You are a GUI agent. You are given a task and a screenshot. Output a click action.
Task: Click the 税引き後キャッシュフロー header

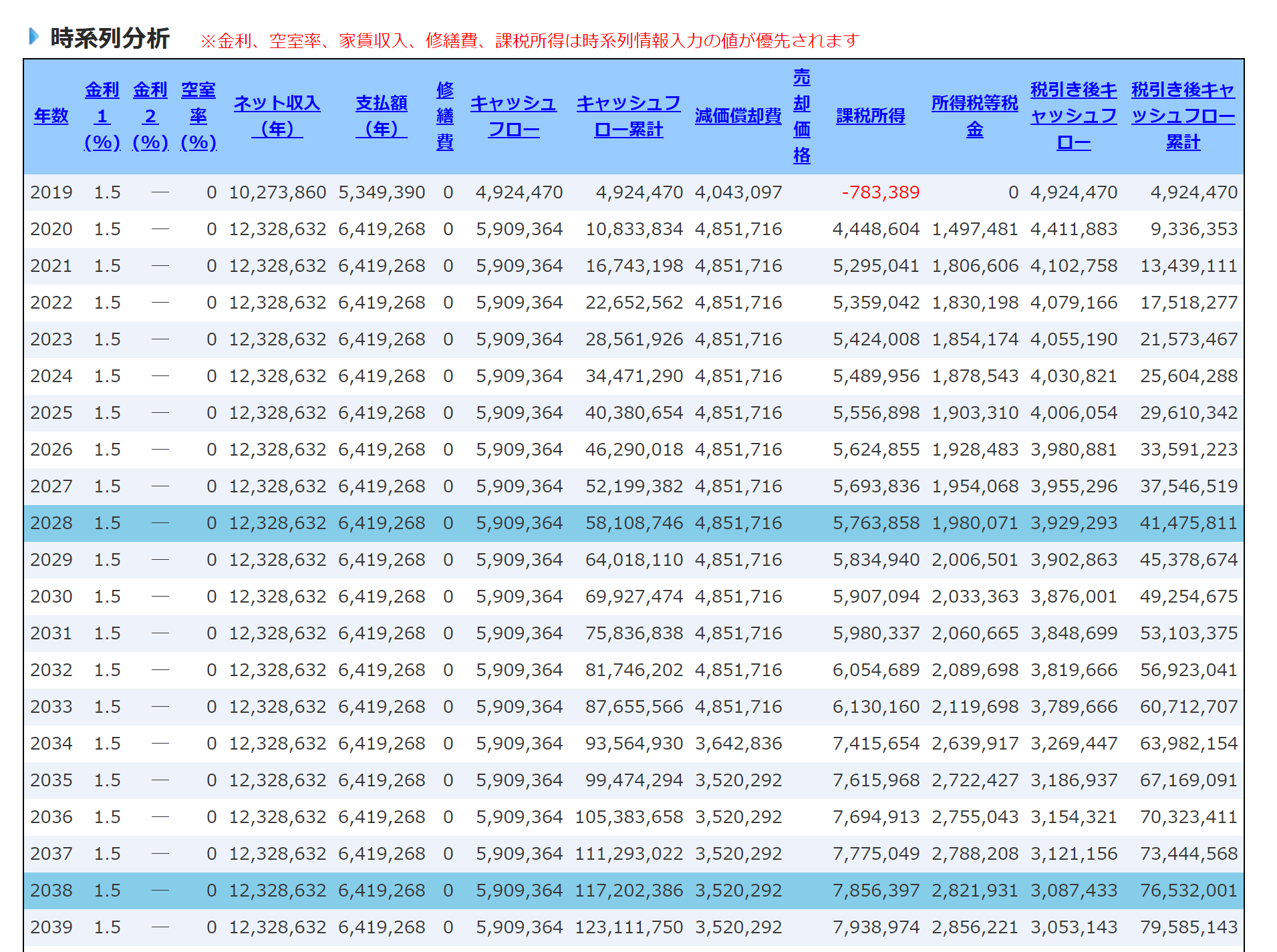tap(1073, 116)
